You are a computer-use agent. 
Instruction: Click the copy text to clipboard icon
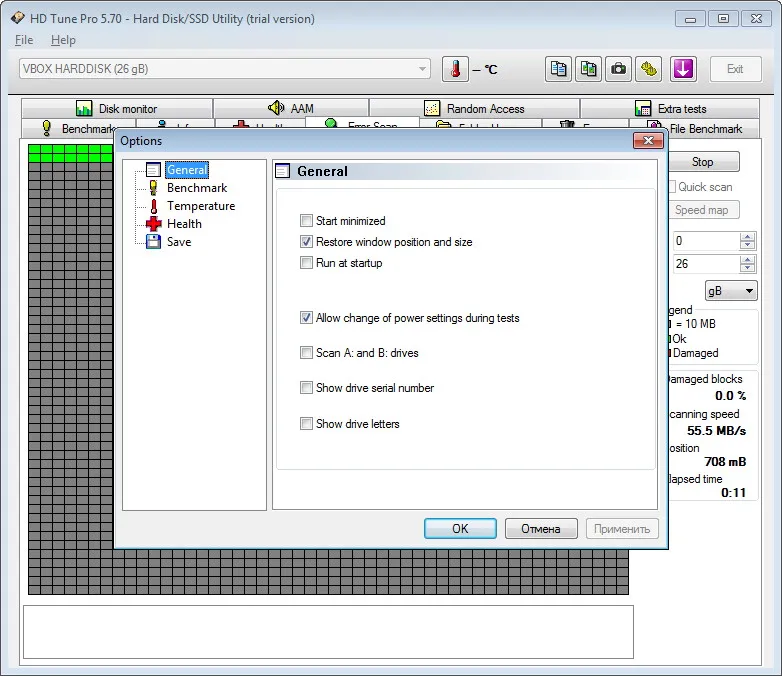[x=558, y=69]
